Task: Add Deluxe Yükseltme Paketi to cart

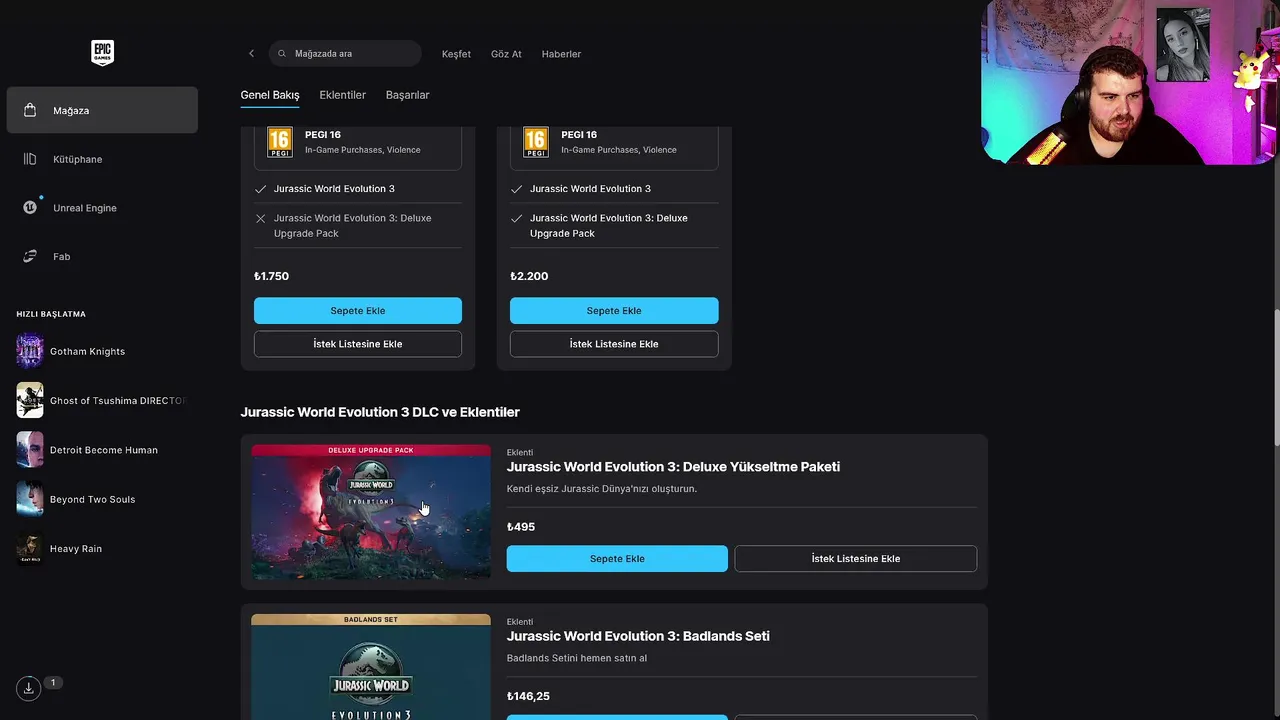Action: (617, 559)
